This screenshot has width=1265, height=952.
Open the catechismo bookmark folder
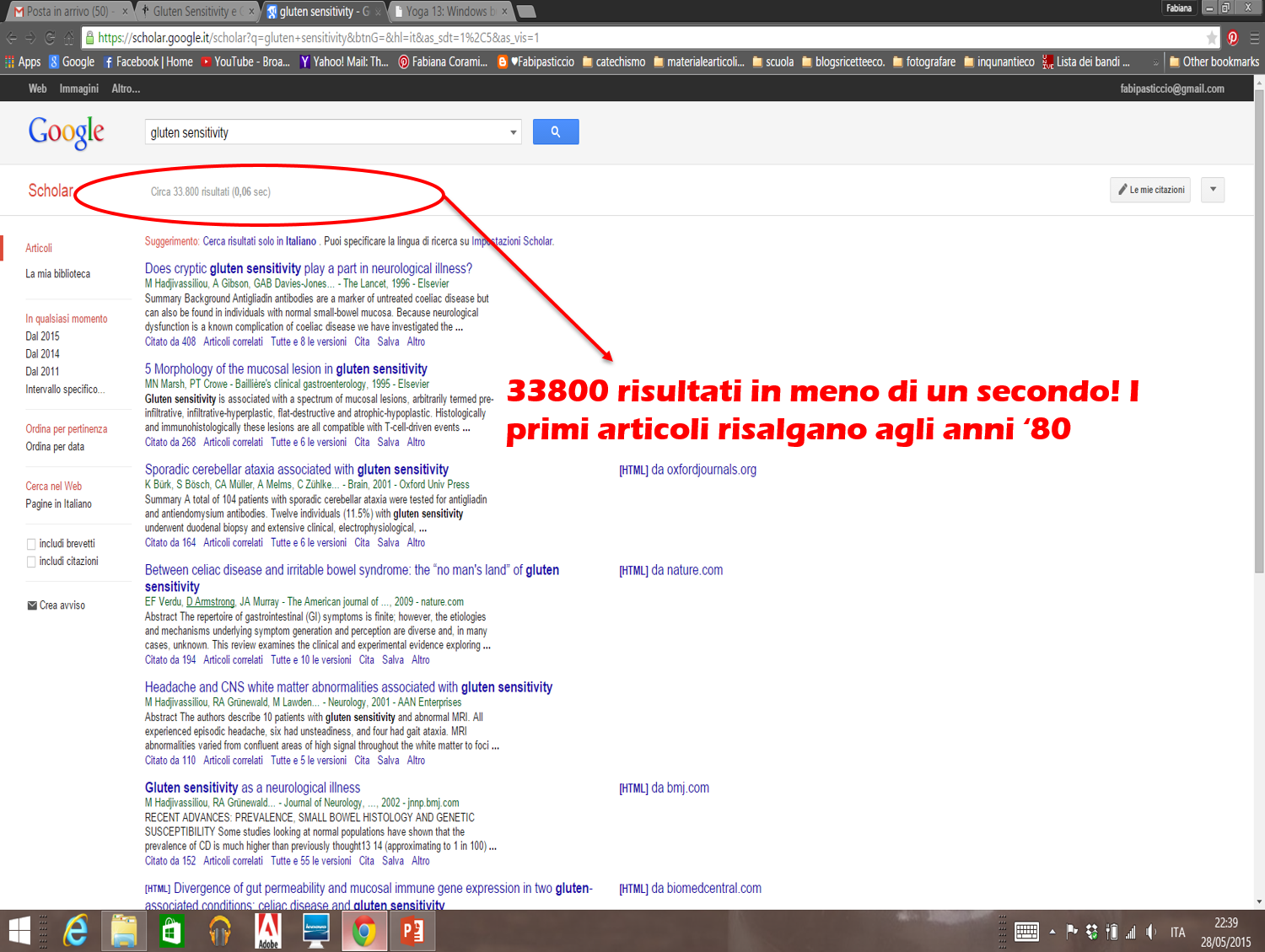tap(614, 62)
